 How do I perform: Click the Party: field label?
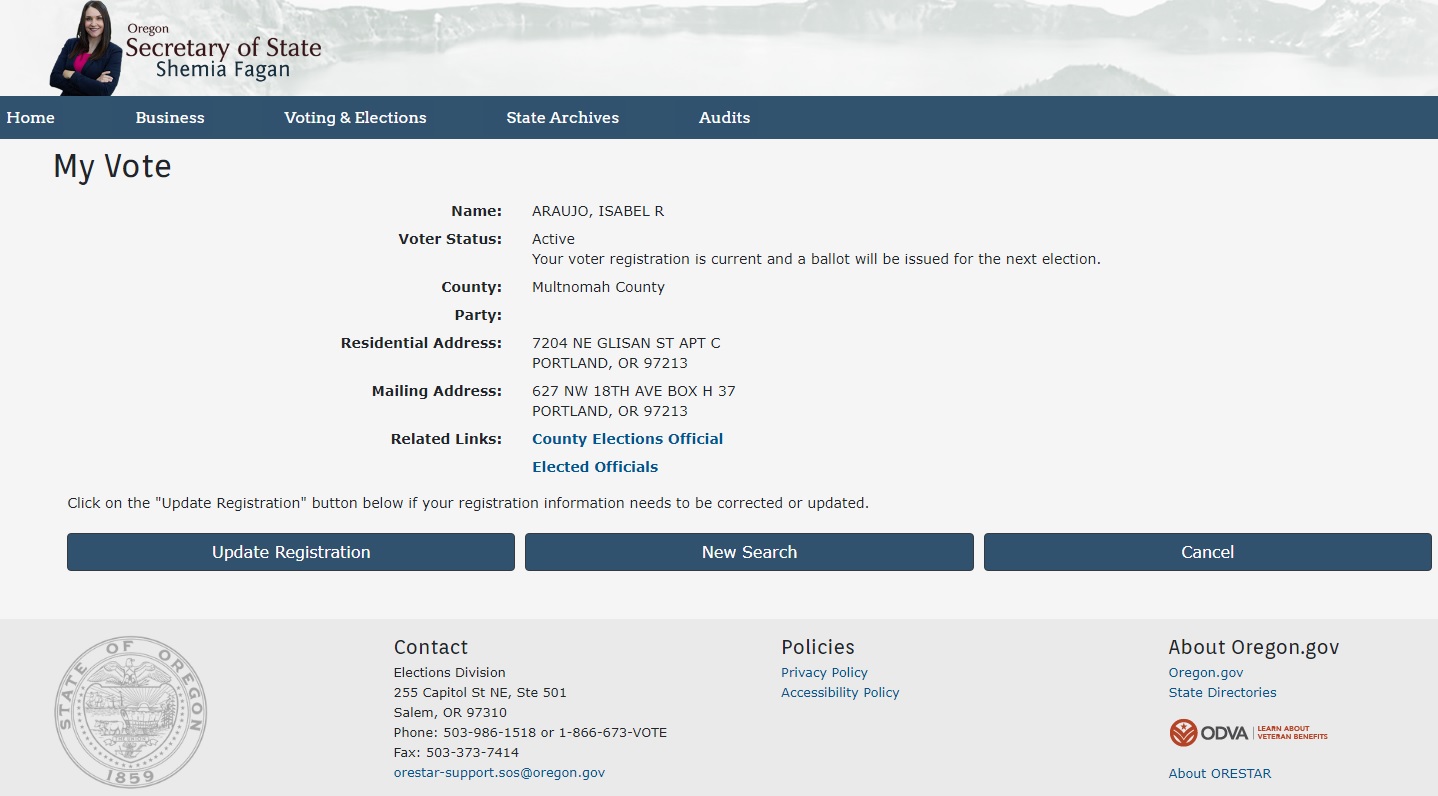(x=478, y=315)
